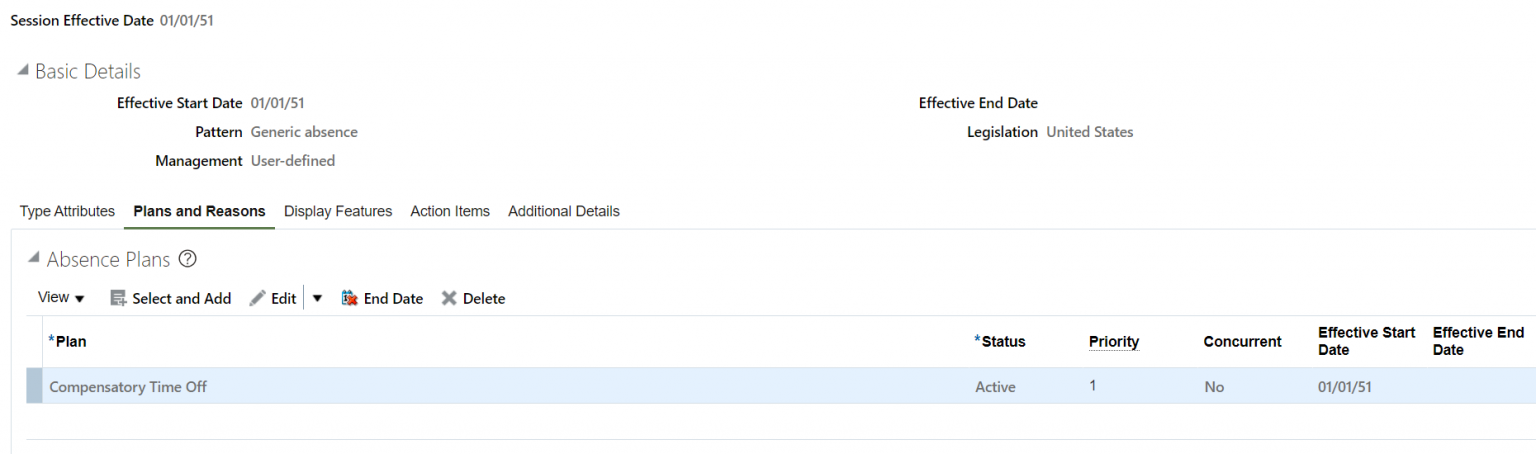Click the Delete X icon
The height and width of the screenshot is (454, 1536).
click(x=449, y=298)
